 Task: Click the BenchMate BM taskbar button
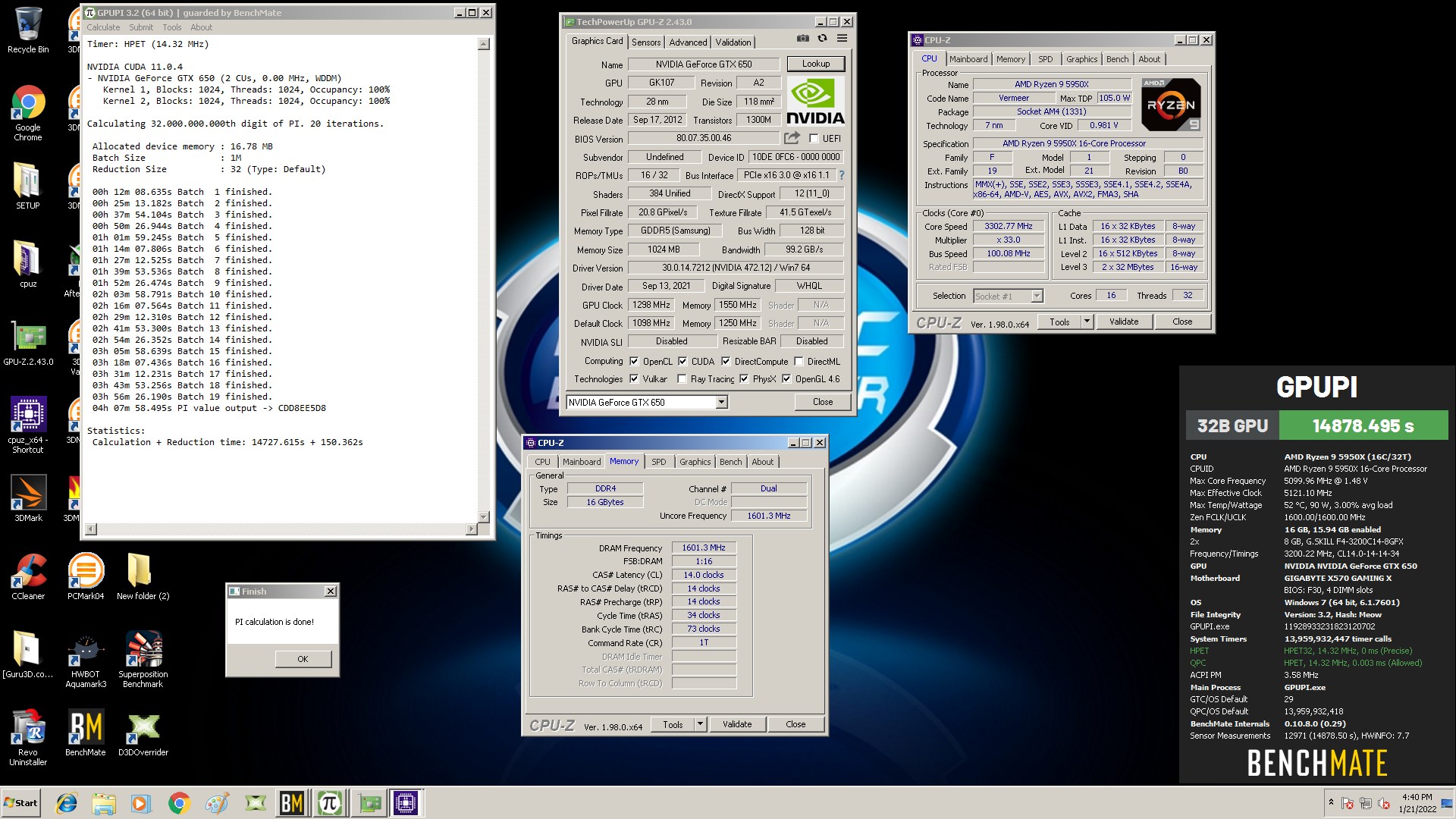tap(292, 803)
